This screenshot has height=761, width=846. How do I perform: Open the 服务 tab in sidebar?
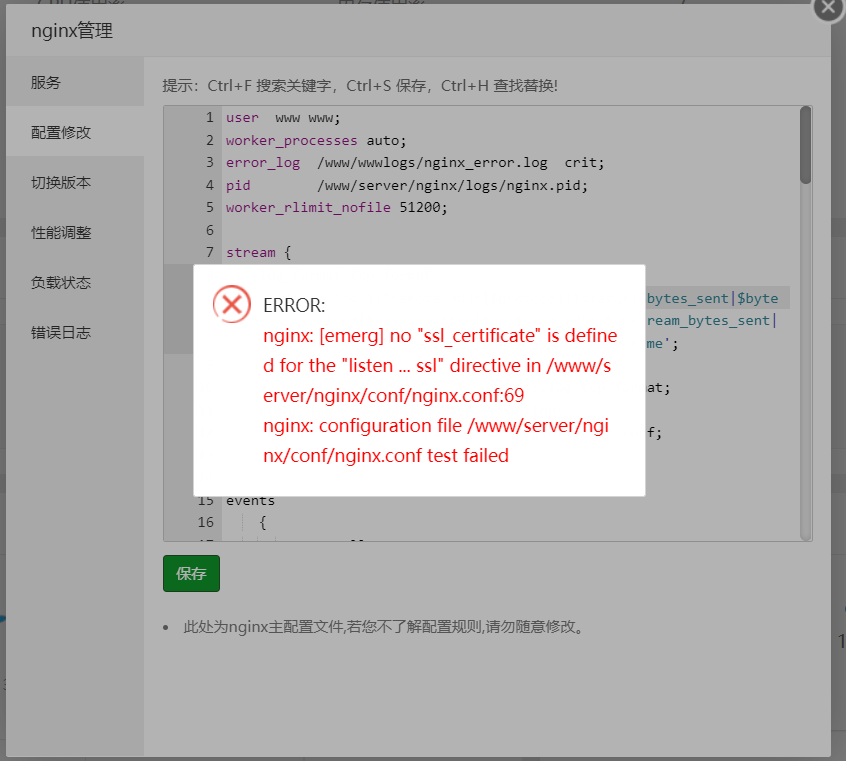pos(75,82)
